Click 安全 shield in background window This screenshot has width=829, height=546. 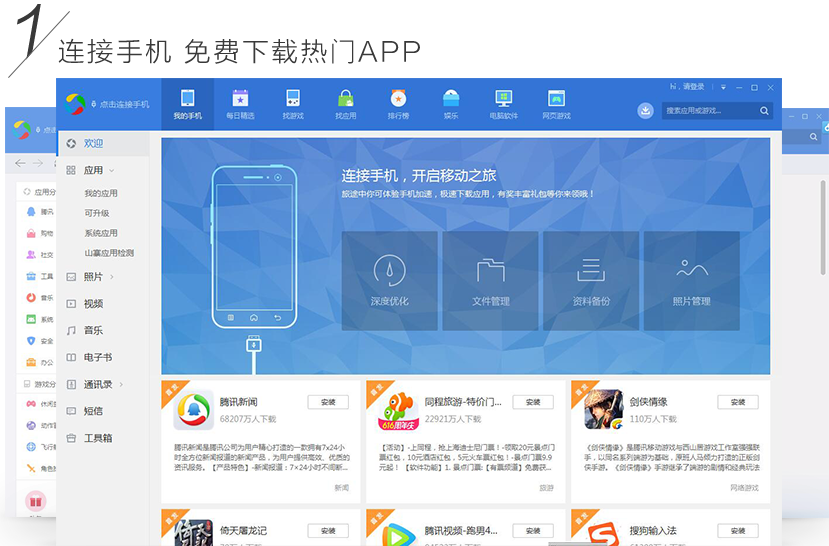31,341
